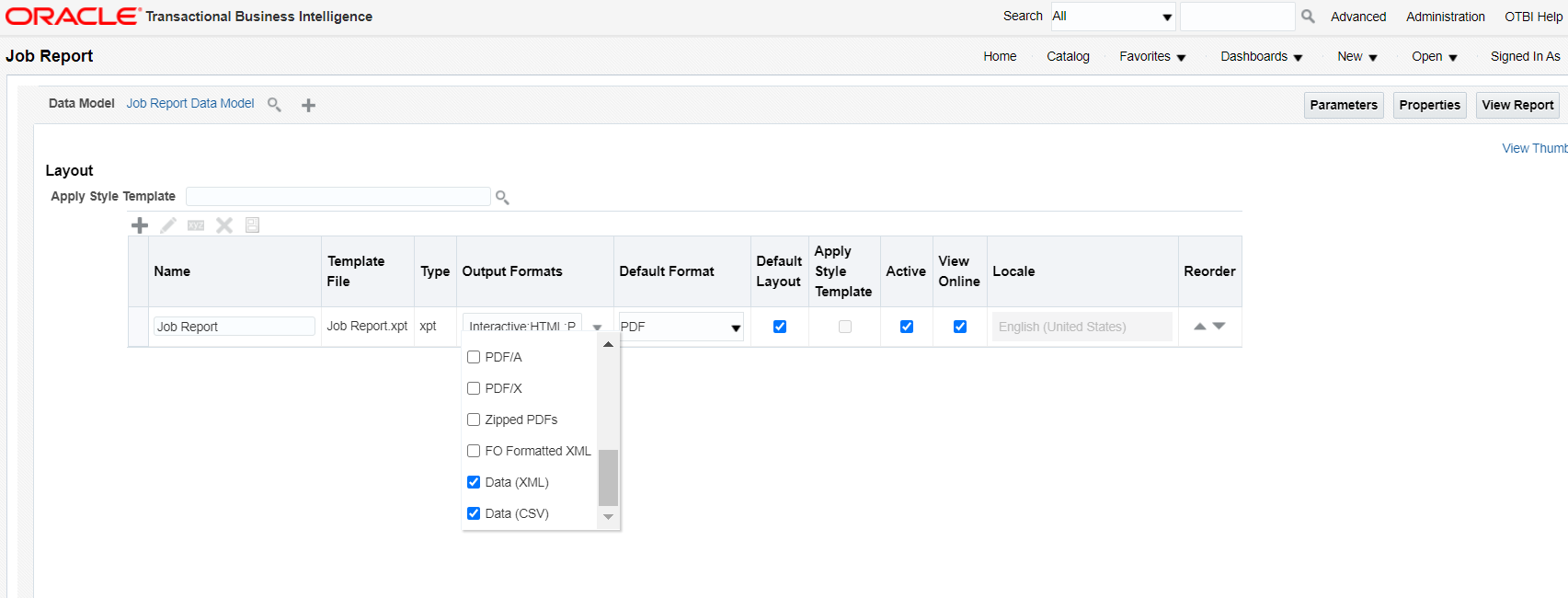Search for a style template via magnifier

pos(502,197)
